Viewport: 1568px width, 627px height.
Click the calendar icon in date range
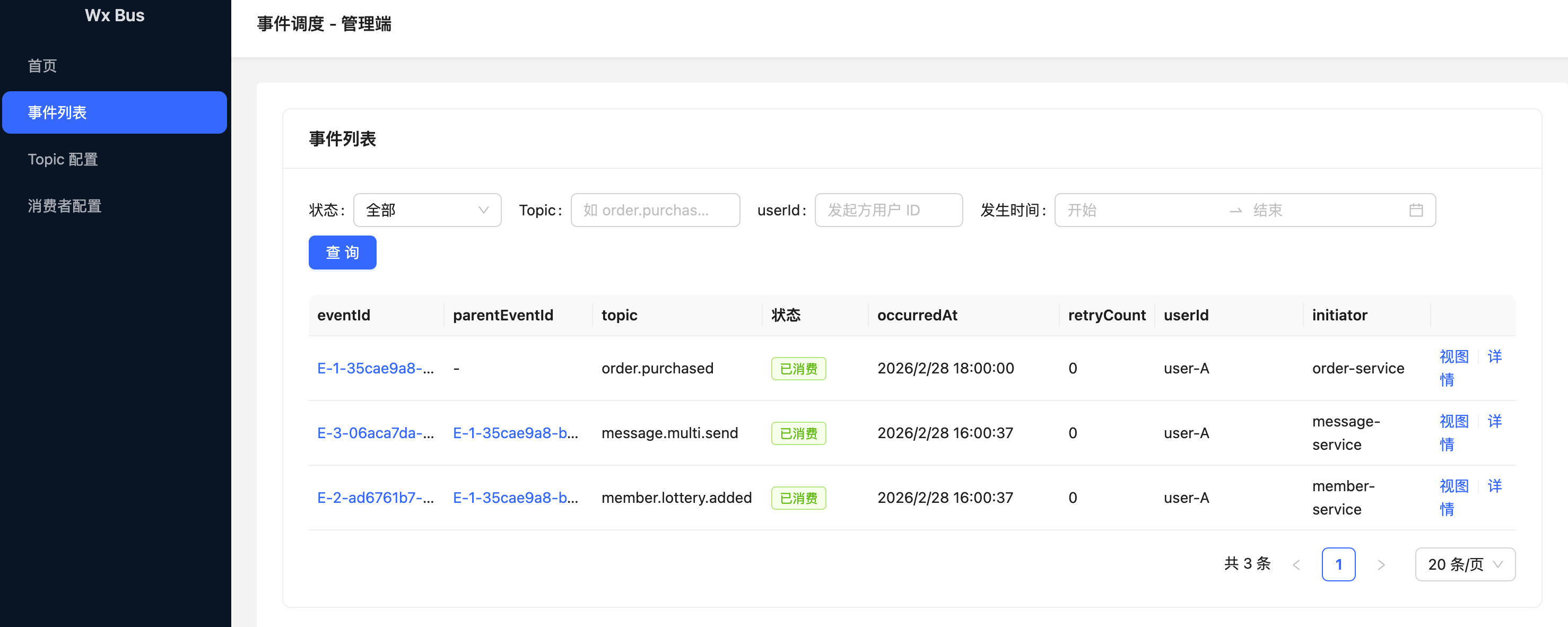pyautogui.click(x=1416, y=210)
